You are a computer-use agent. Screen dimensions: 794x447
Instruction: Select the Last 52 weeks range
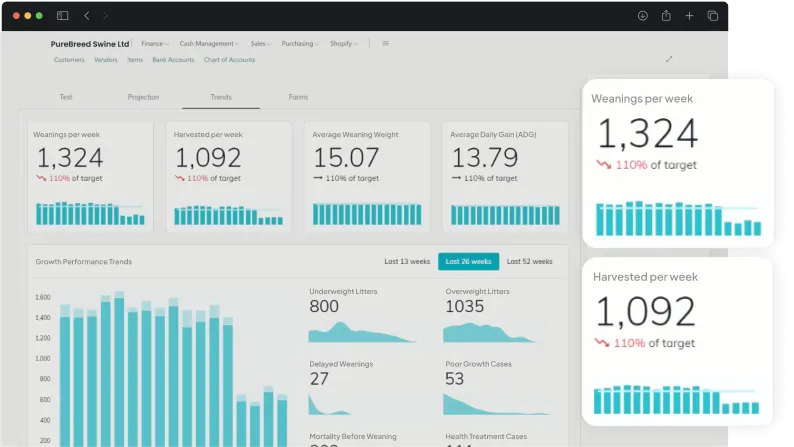pos(529,262)
